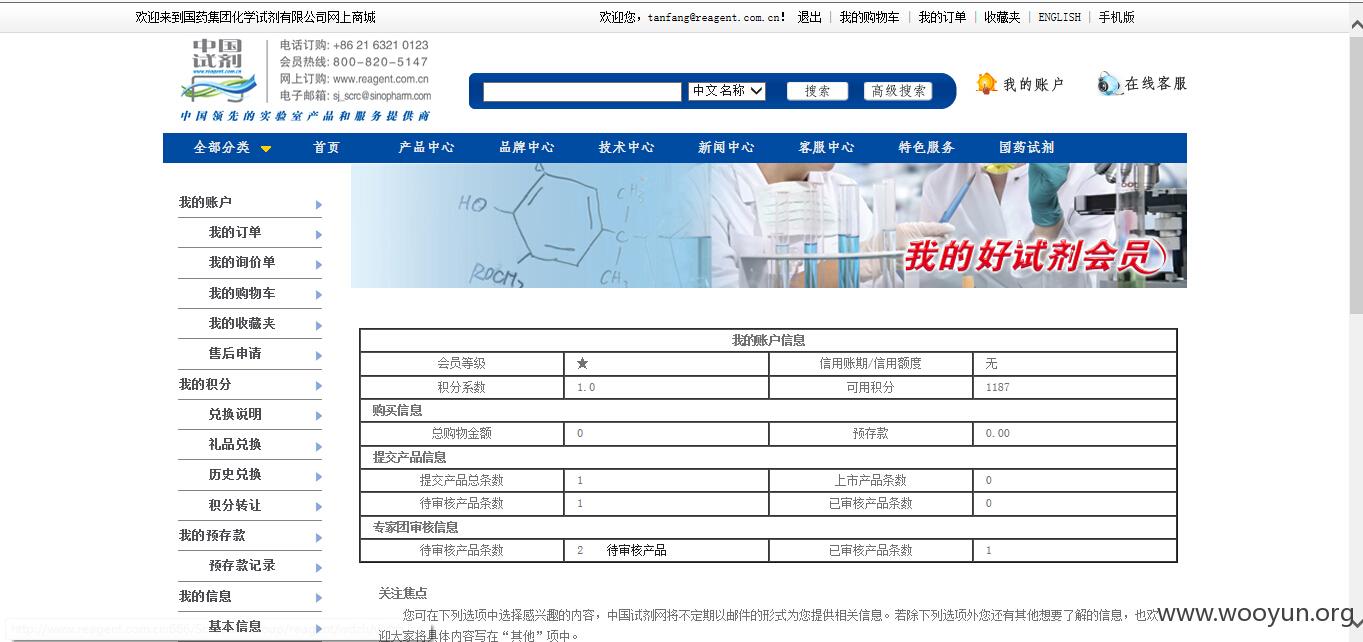Open 售后申请 in sidebar
1363x642 pixels.
point(235,353)
